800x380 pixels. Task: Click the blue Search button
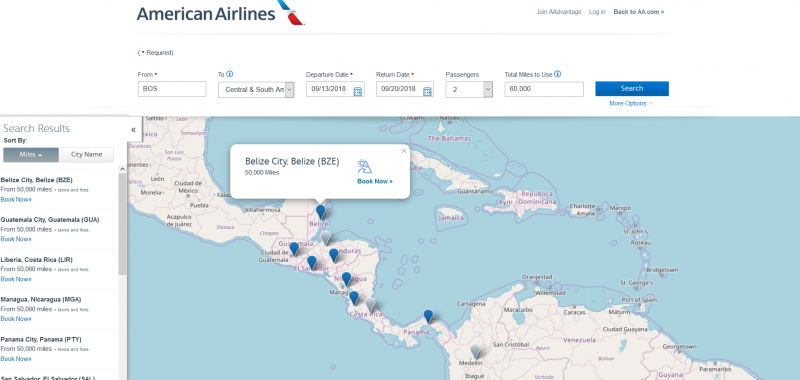pos(632,88)
